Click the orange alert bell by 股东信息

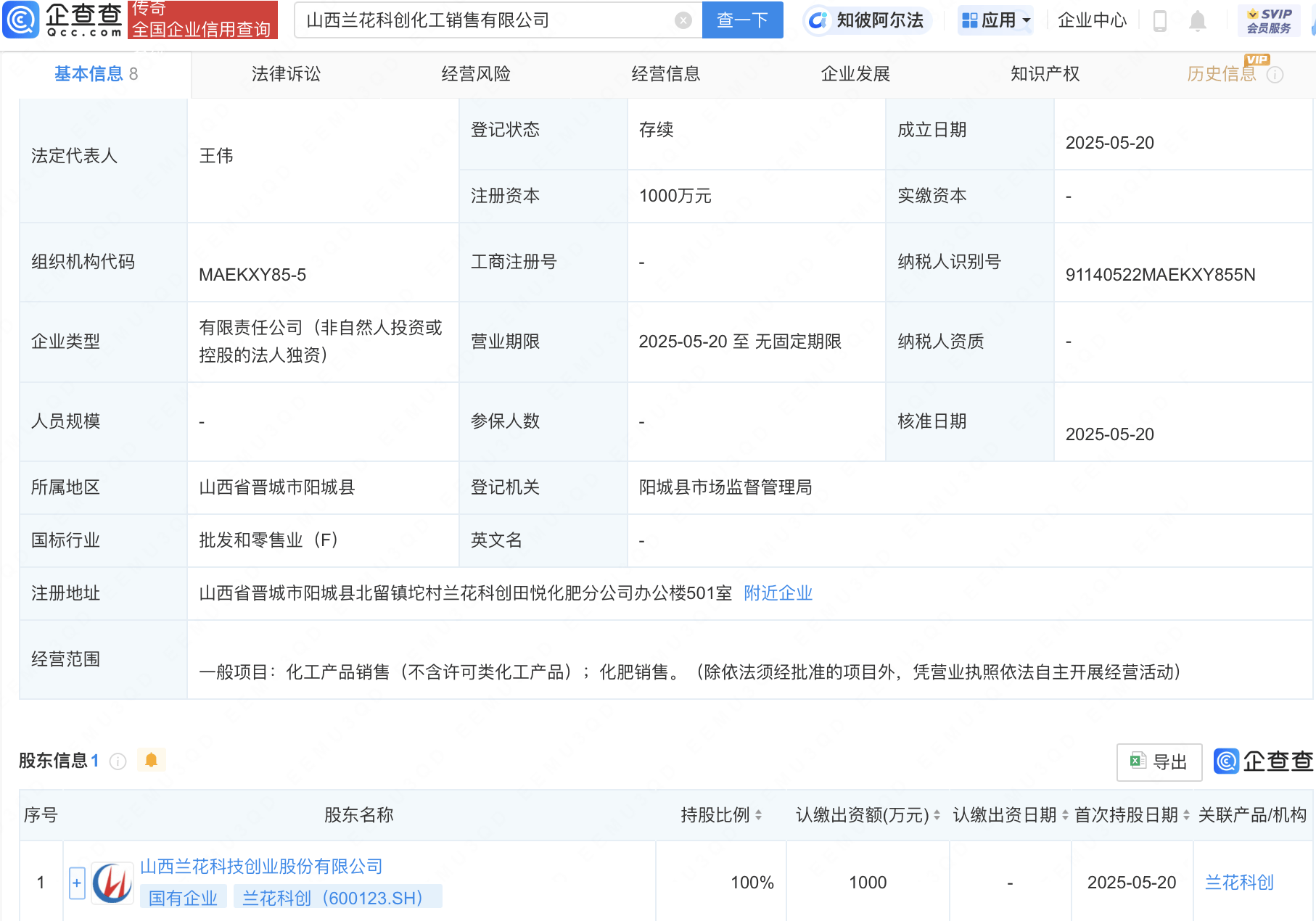151,760
